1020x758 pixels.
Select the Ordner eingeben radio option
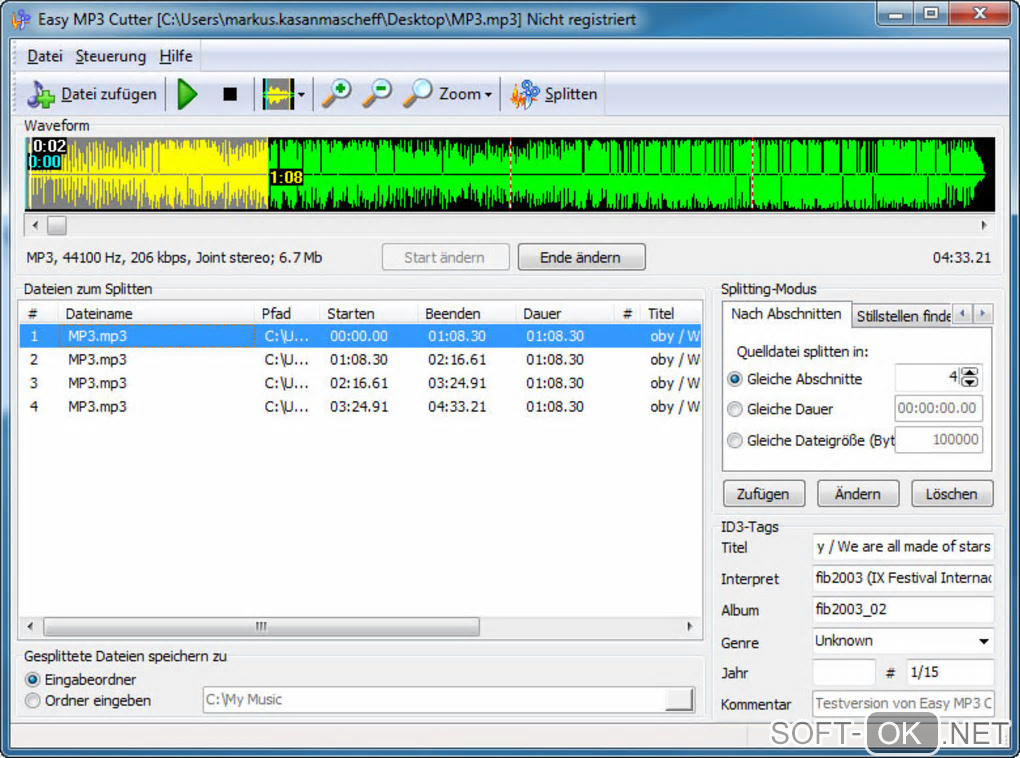click(33, 701)
